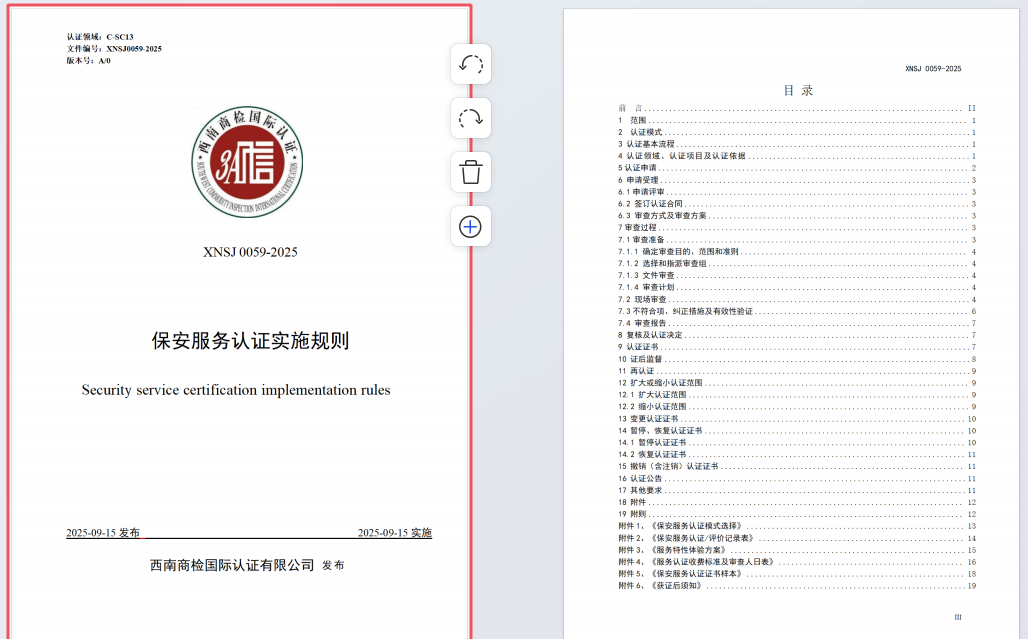Viewport: 1028px width, 639px height.
Task: Rotate the selected page clockwise
Action: coord(471,118)
